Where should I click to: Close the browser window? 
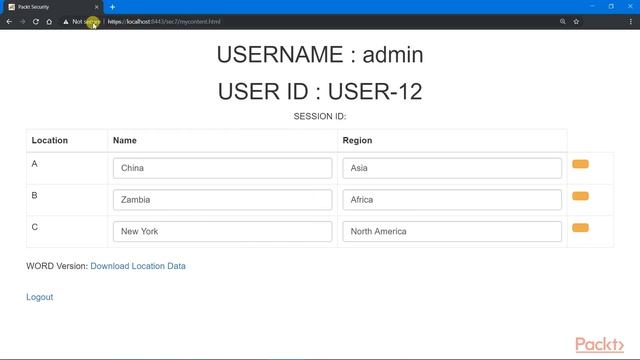click(630, 7)
